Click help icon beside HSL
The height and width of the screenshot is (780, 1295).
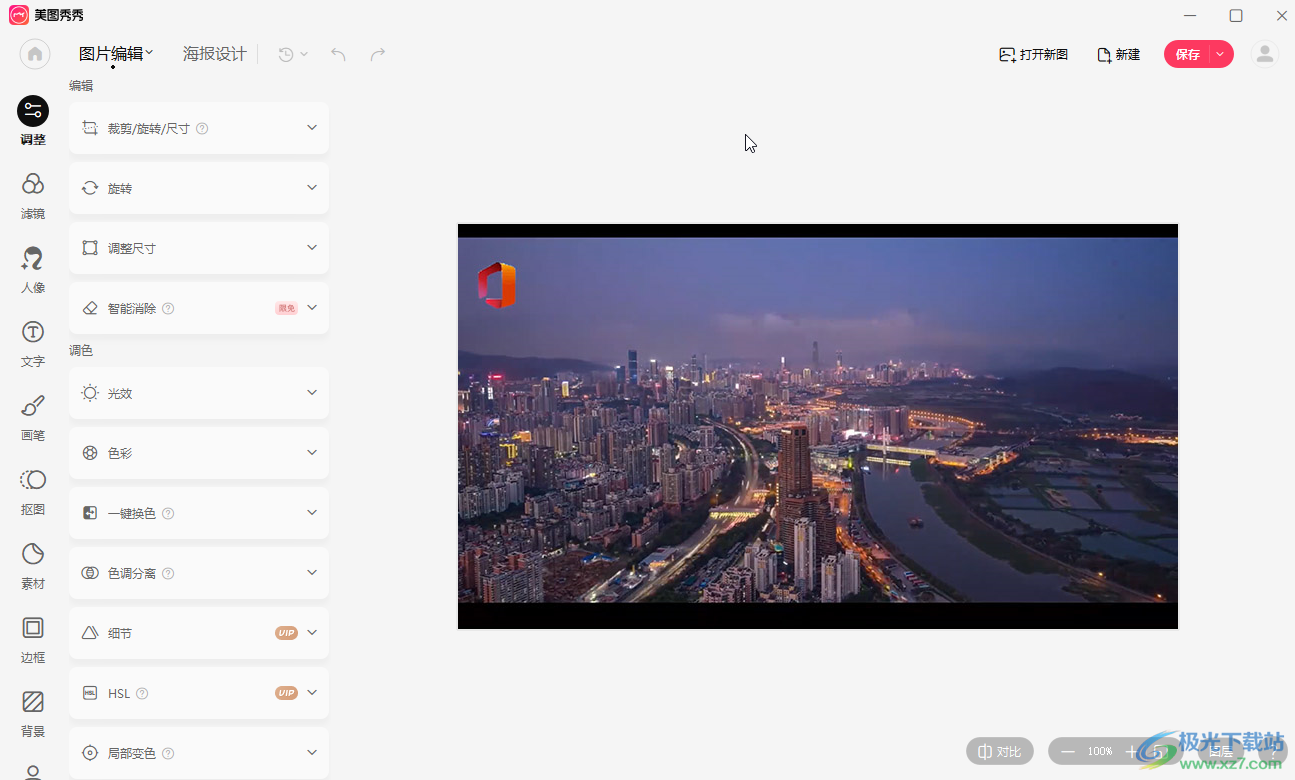coord(142,694)
